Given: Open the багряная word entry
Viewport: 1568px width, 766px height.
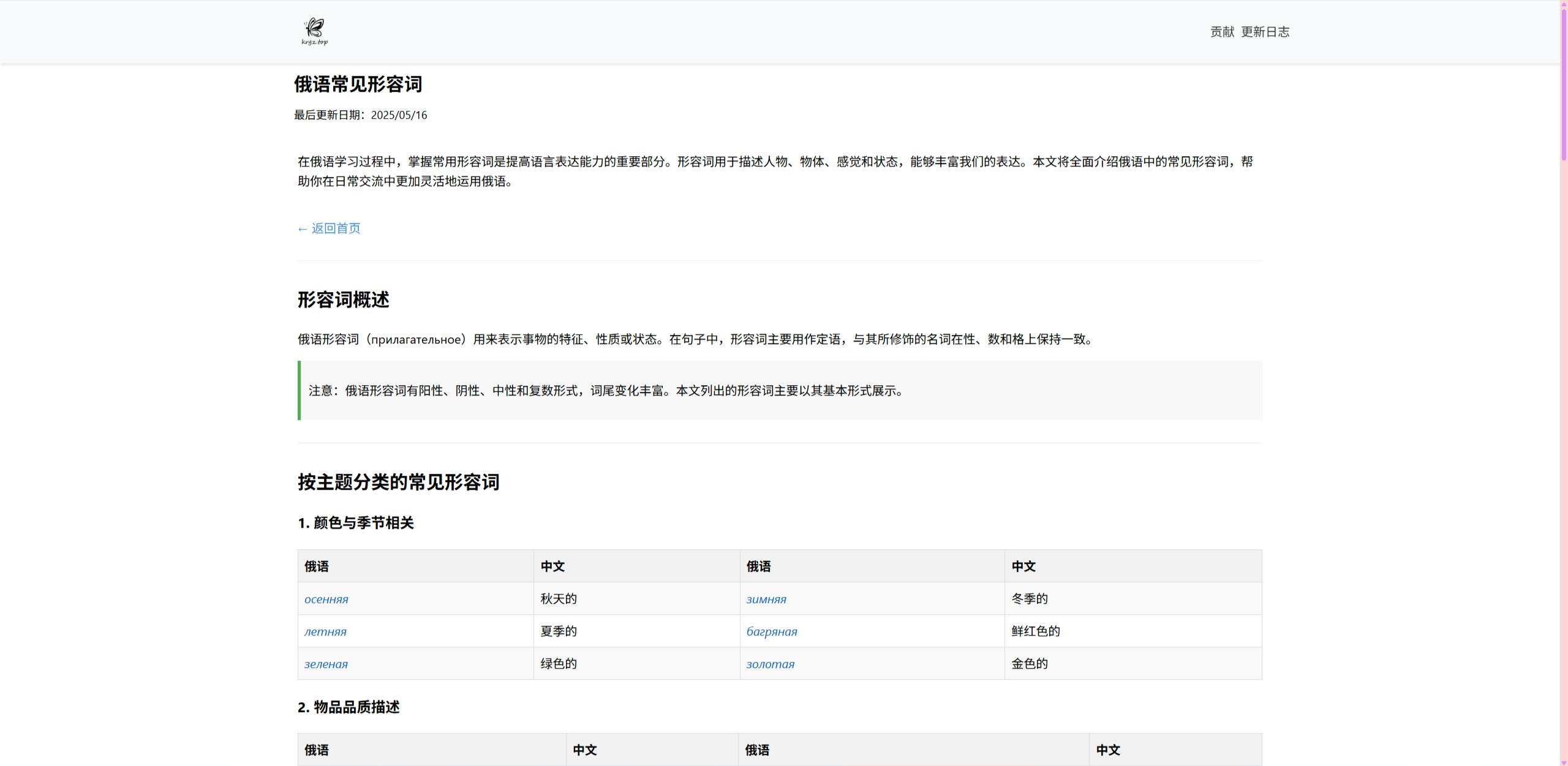Looking at the screenshot, I should [772, 631].
